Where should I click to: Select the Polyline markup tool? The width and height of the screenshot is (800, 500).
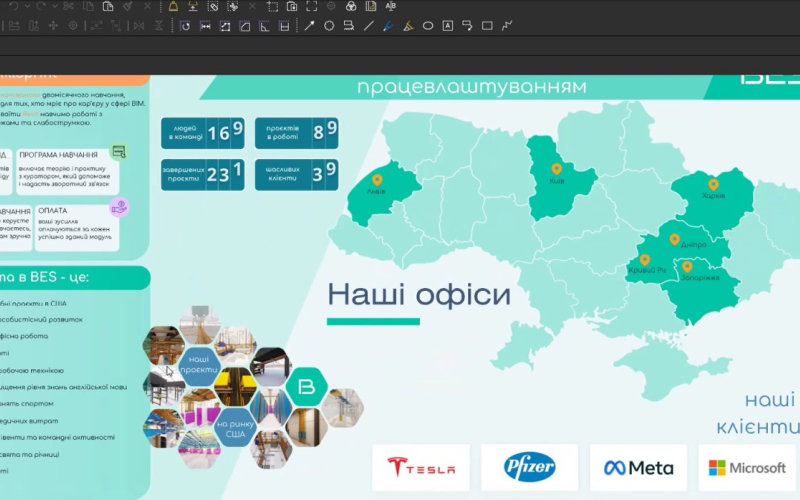pyautogui.click(x=507, y=26)
